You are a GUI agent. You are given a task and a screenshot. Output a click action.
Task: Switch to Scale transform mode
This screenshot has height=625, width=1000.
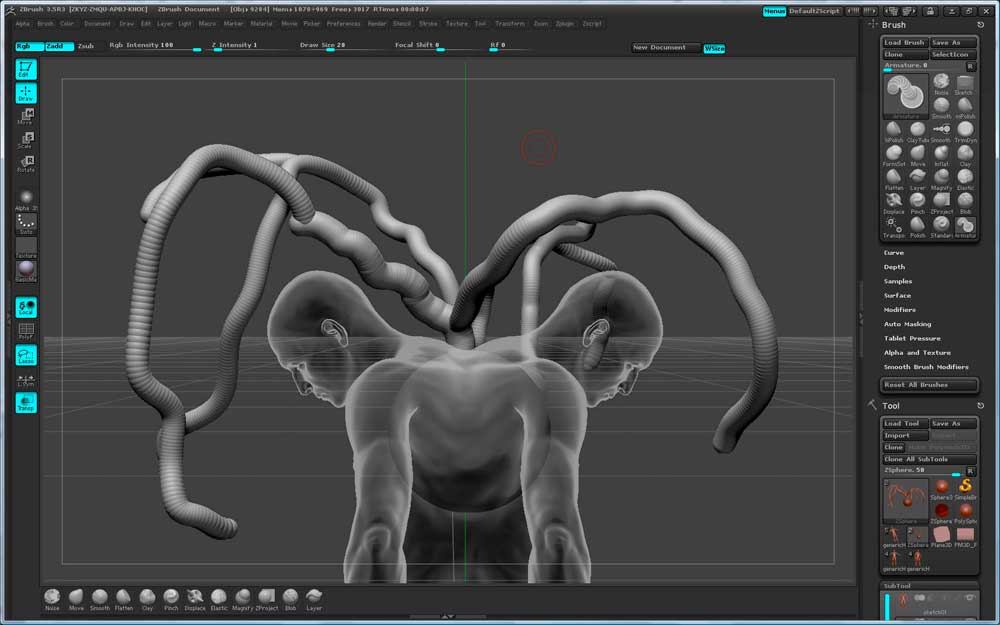[x=26, y=140]
